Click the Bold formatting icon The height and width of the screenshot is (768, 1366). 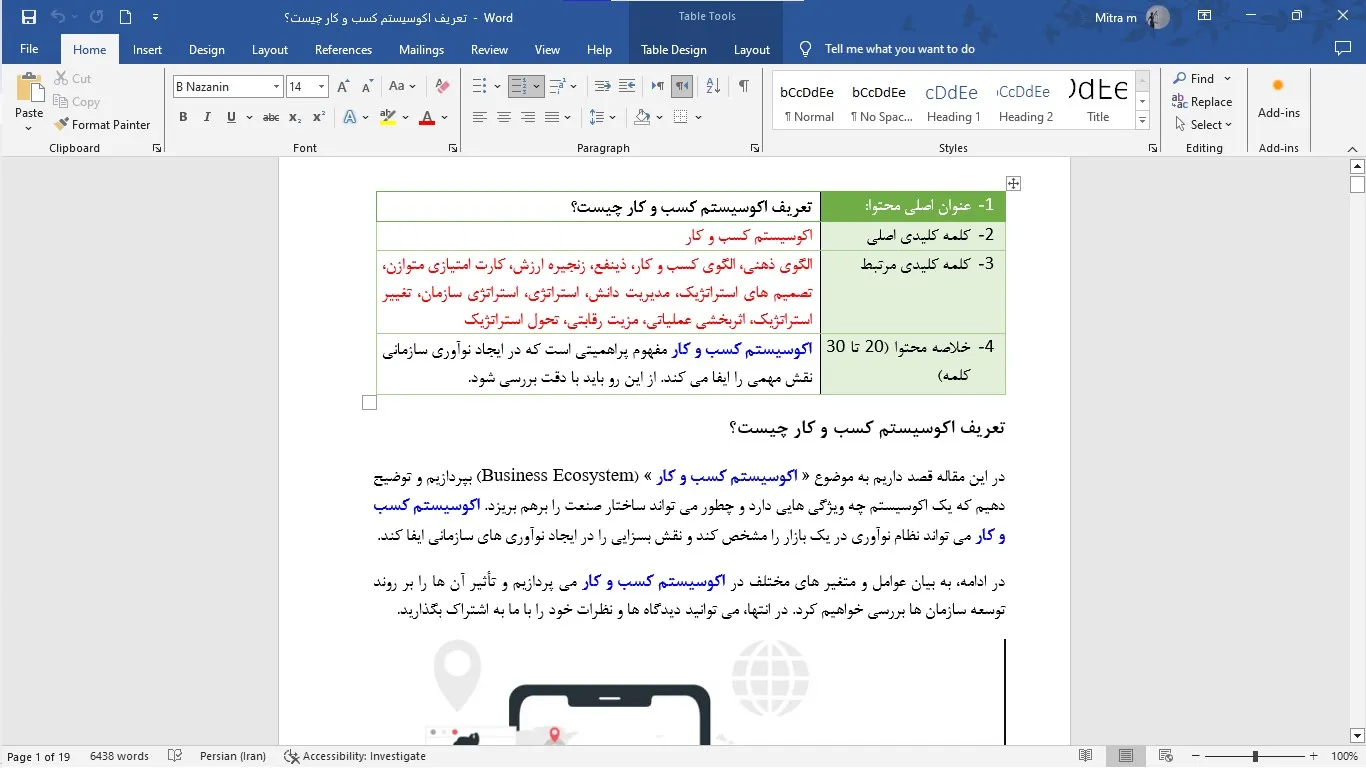pos(183,117)
